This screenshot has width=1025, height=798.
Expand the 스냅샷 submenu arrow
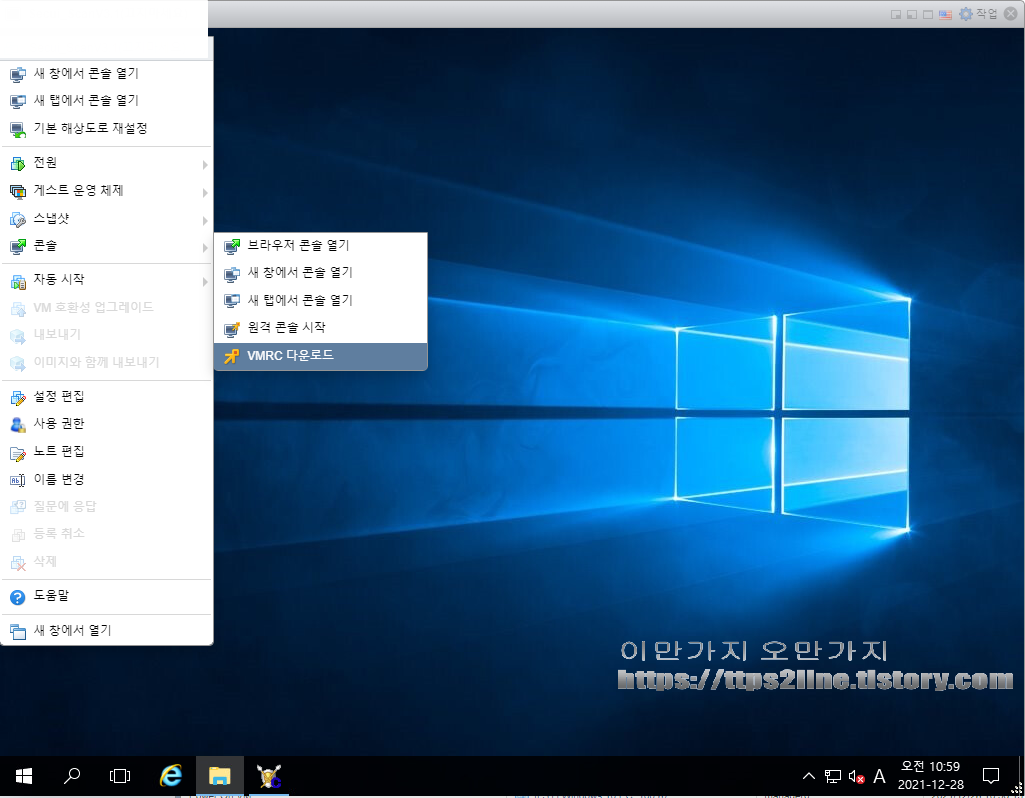click(x=205, y=220)
